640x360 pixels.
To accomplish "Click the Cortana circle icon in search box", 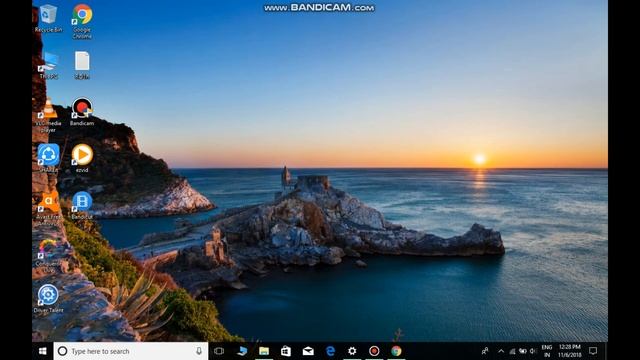I will tap(62, 351).
